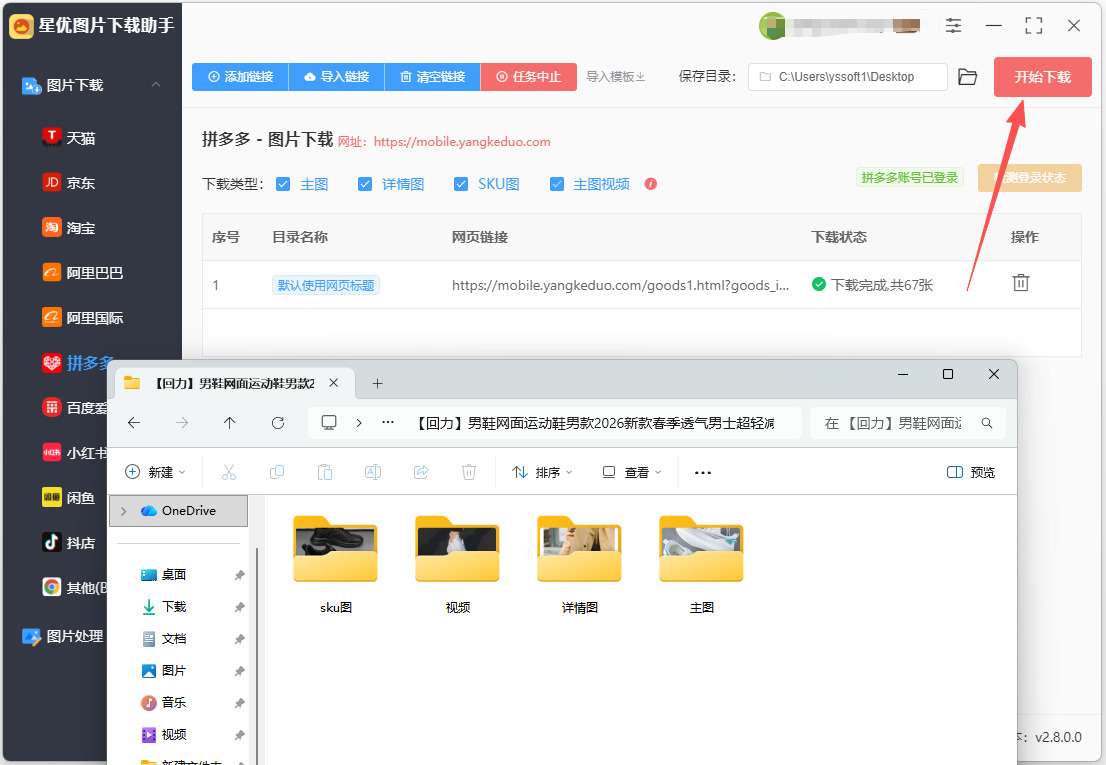Toggle the 主图视频 checkbox

point(557,184)
